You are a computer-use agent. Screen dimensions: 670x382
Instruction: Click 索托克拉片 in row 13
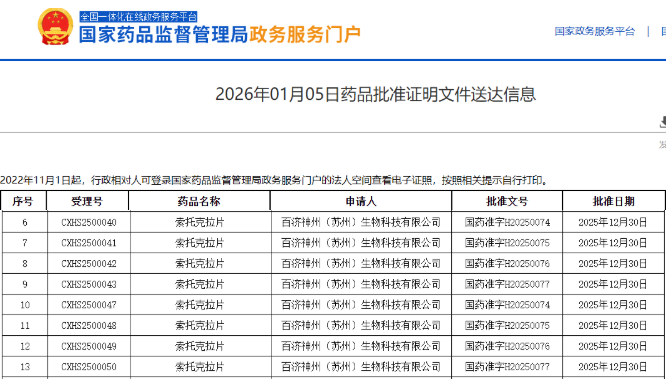pos(200,367)
